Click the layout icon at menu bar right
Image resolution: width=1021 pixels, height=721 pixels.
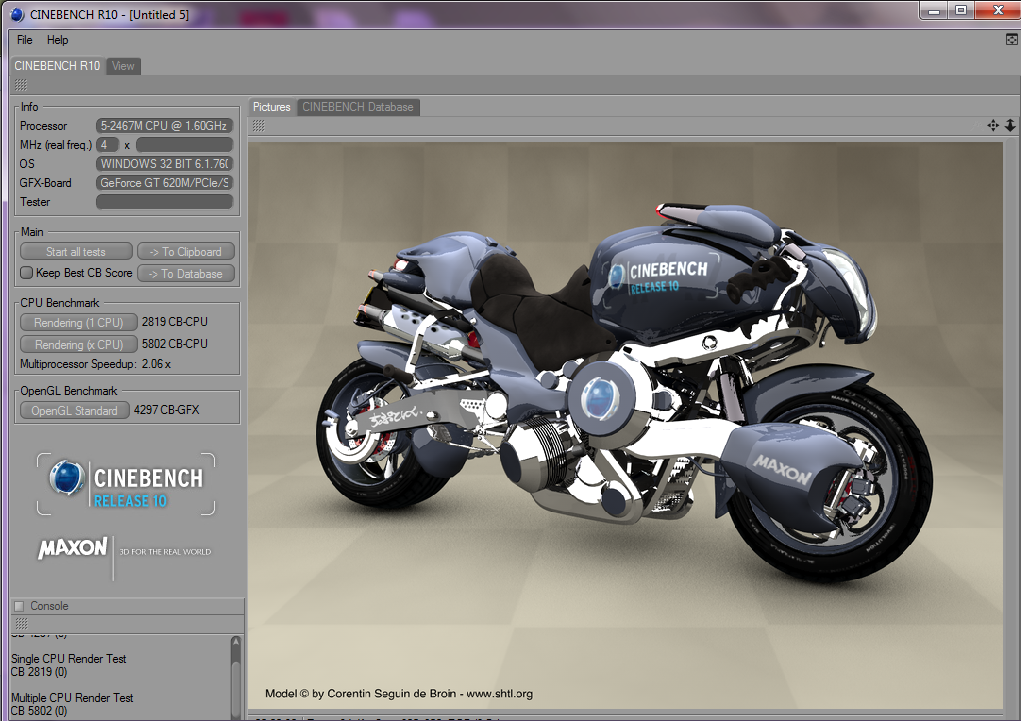(1011, 40)
